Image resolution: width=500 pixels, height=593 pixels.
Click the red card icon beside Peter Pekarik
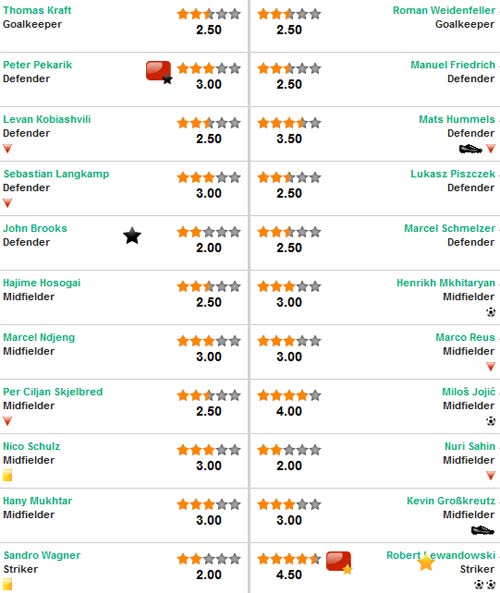[158, 71]
